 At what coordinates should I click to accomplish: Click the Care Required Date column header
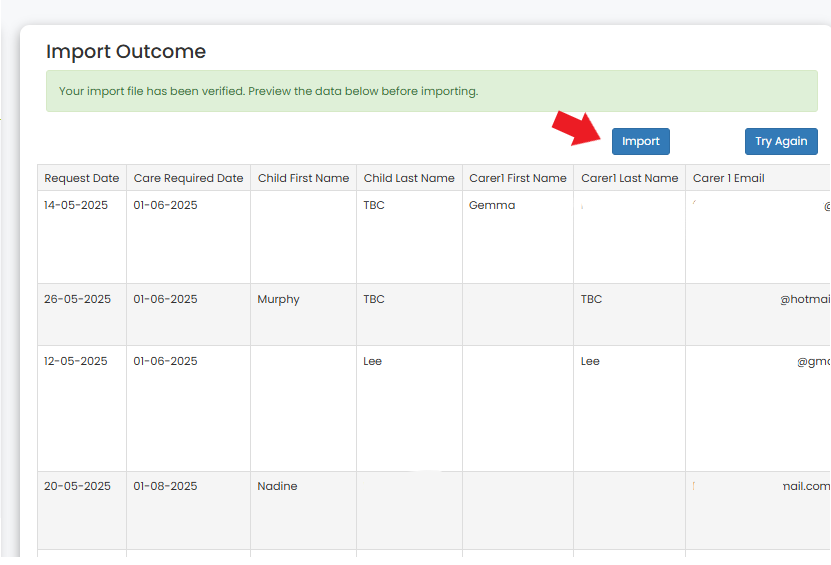coord(188,178)
